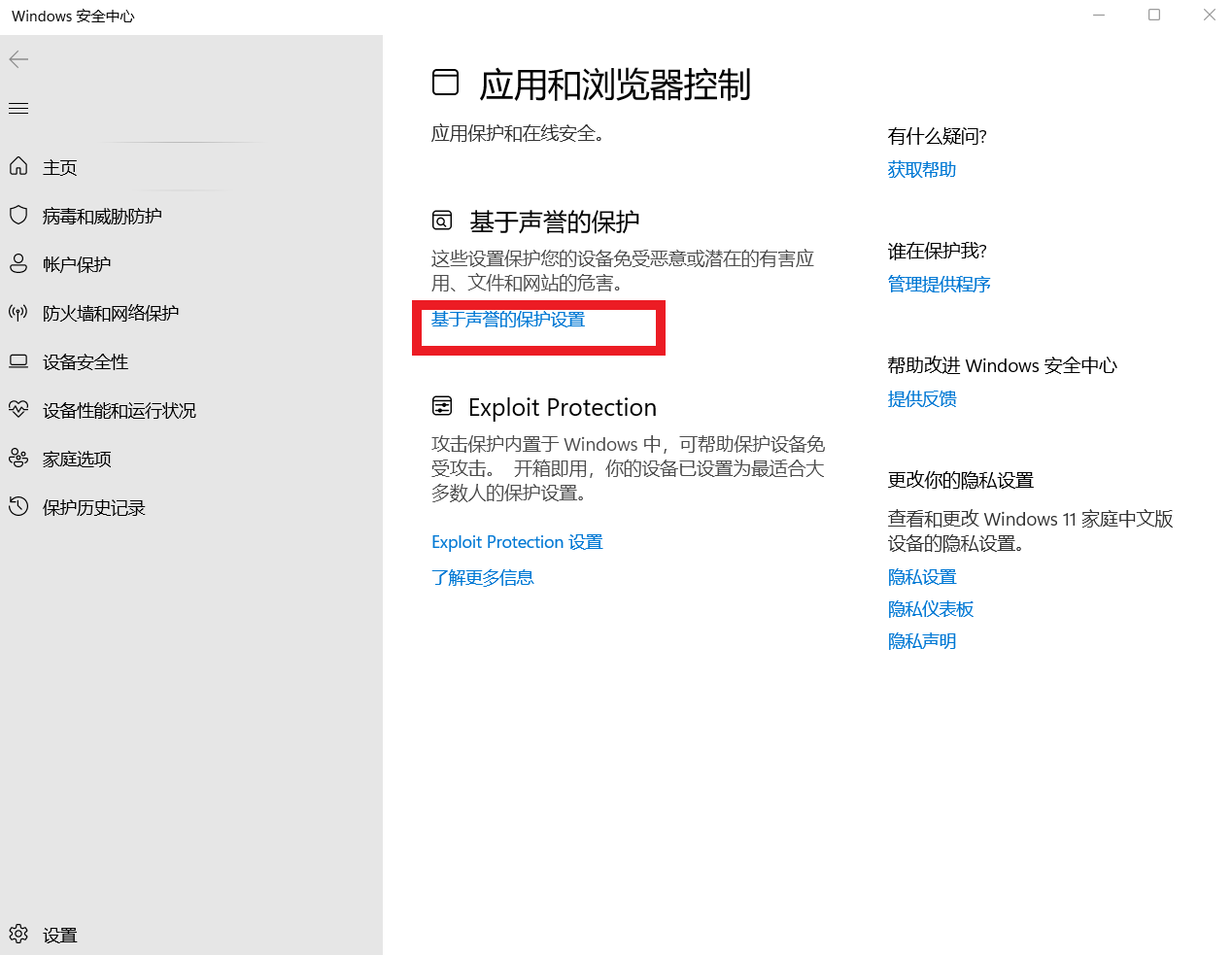The width and height of the screenshot is (1232, 955).
Task: Click the 帮助改进 Windows 安全中心 heading
Action: pos(1003,365)
